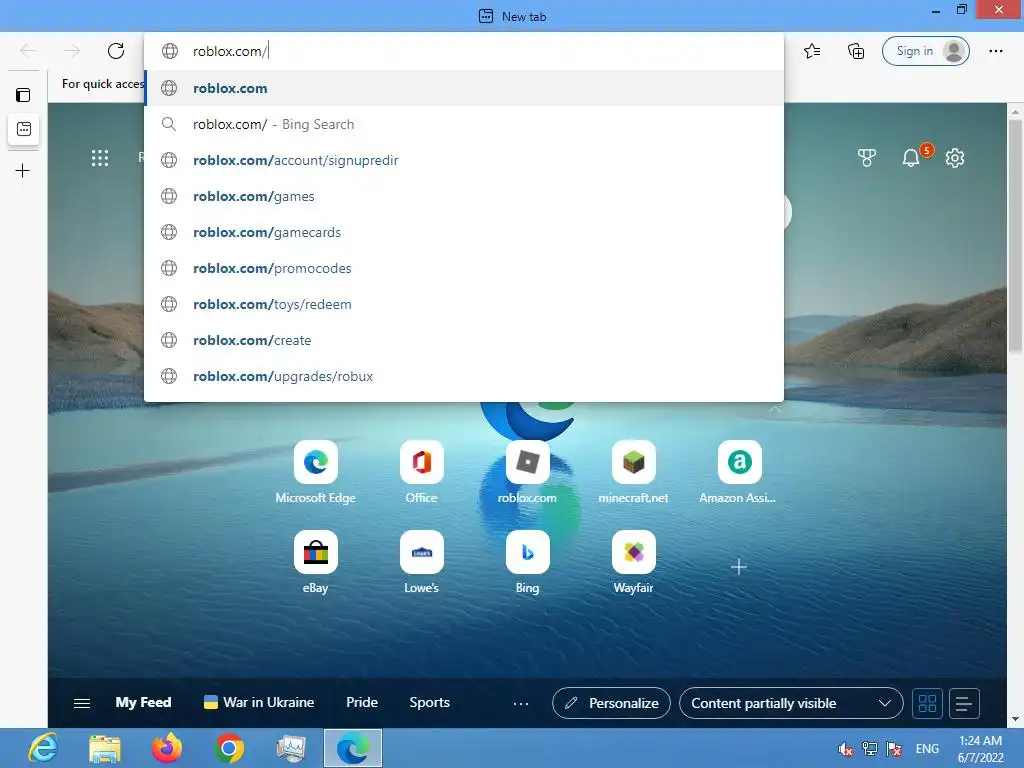Show more feed topics ellipsis

click(x=520, y=703)
